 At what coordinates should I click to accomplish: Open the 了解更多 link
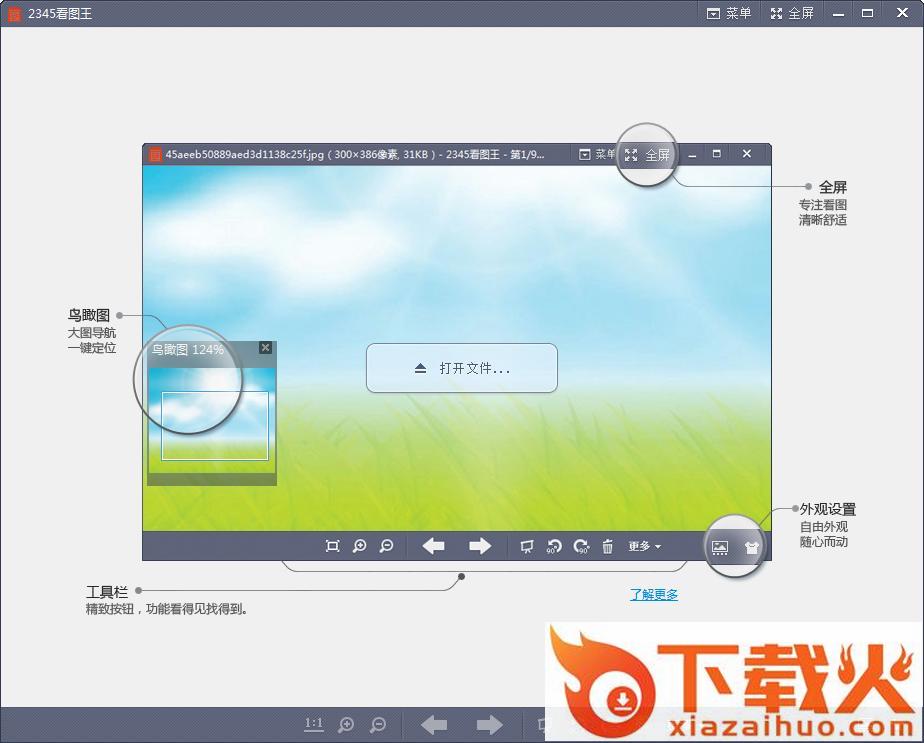[654, 595]
